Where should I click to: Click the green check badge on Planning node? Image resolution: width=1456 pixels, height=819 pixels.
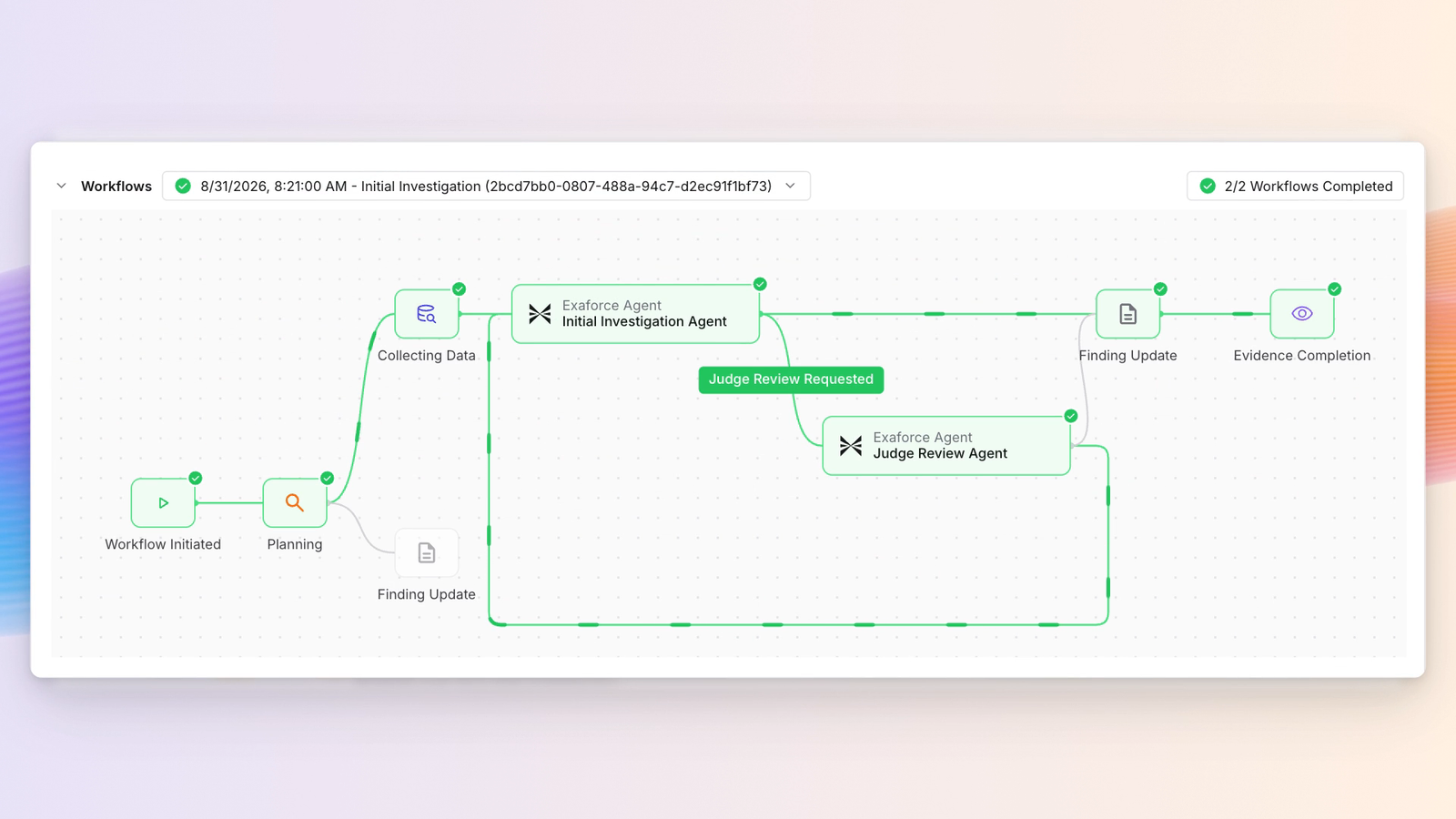[x=328, y=478]
